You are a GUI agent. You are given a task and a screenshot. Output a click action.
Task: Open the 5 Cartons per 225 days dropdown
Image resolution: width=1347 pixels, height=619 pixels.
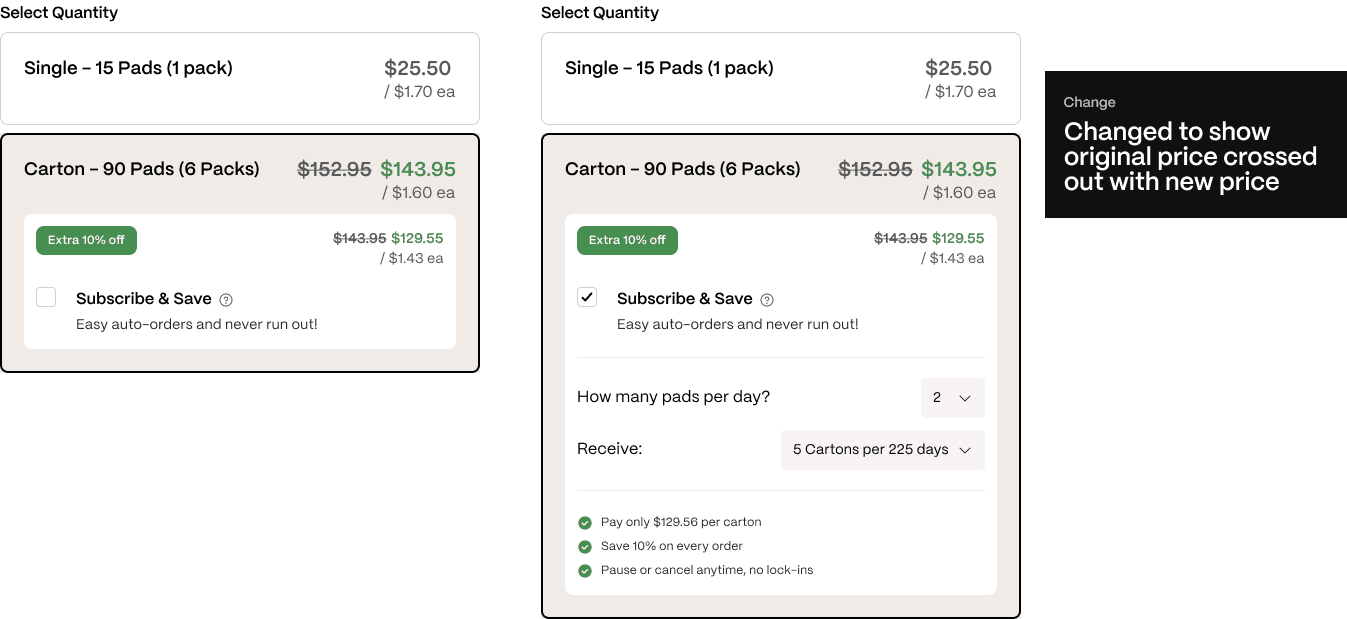click(x=883, y=450)
